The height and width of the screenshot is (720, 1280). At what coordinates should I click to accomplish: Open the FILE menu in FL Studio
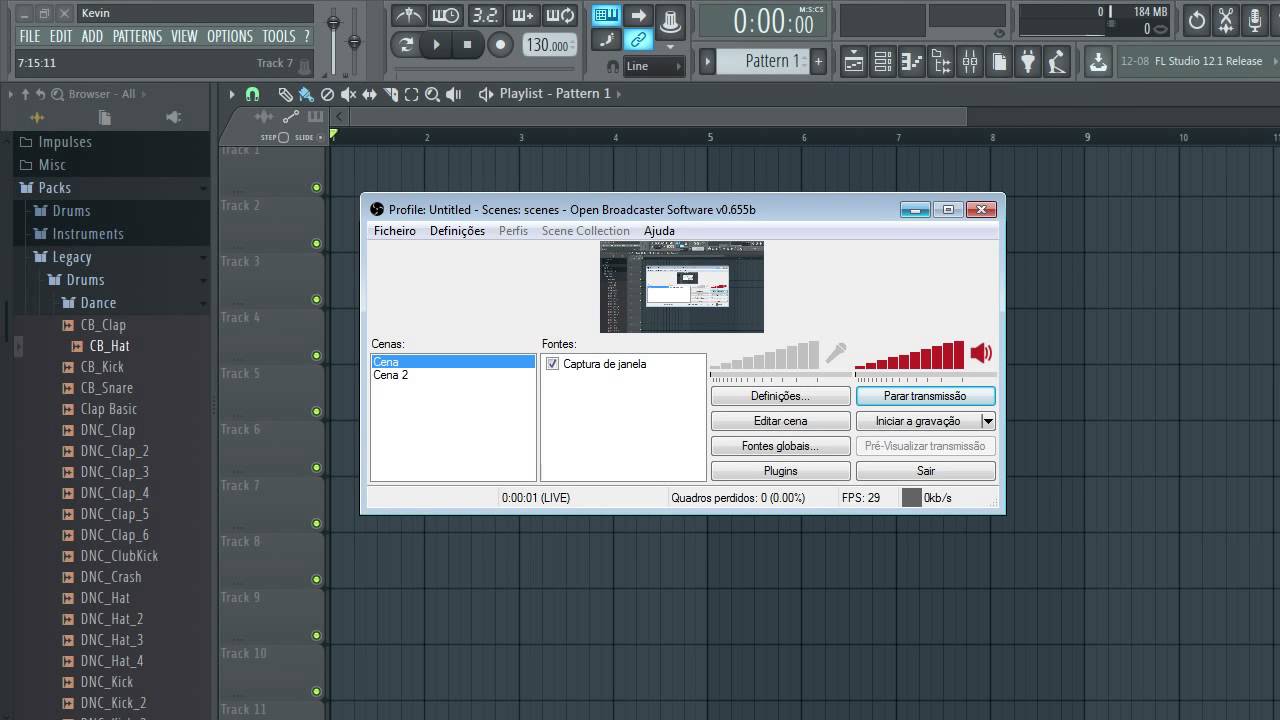(x=30, y=36)
